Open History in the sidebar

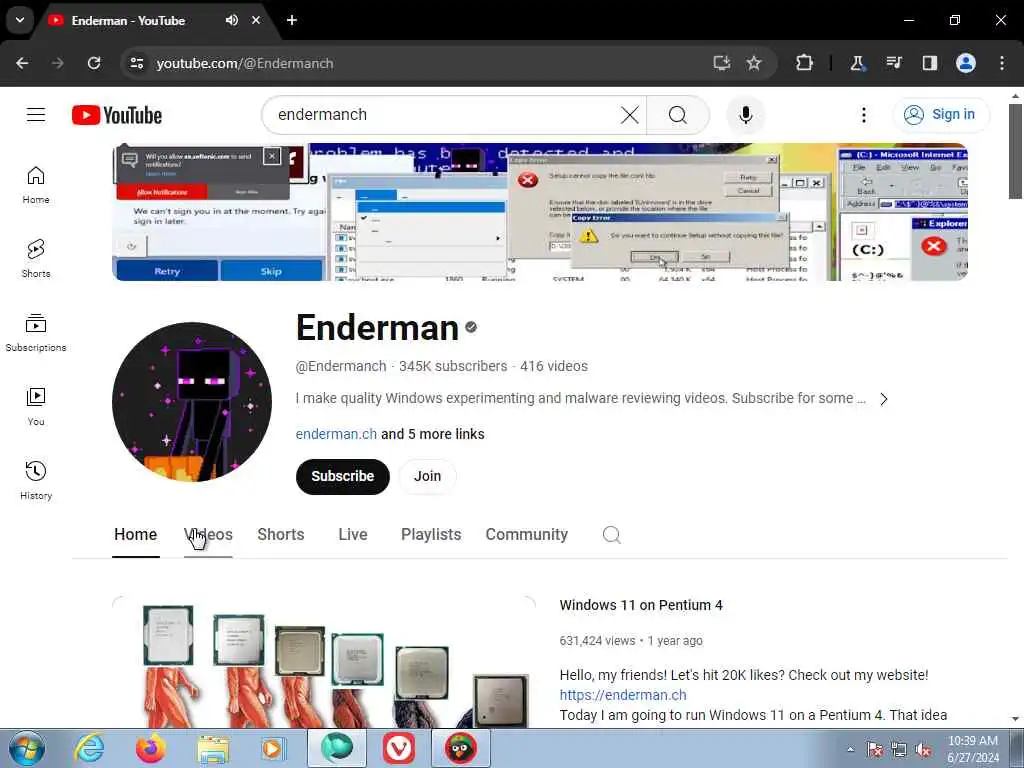[36, 480]
